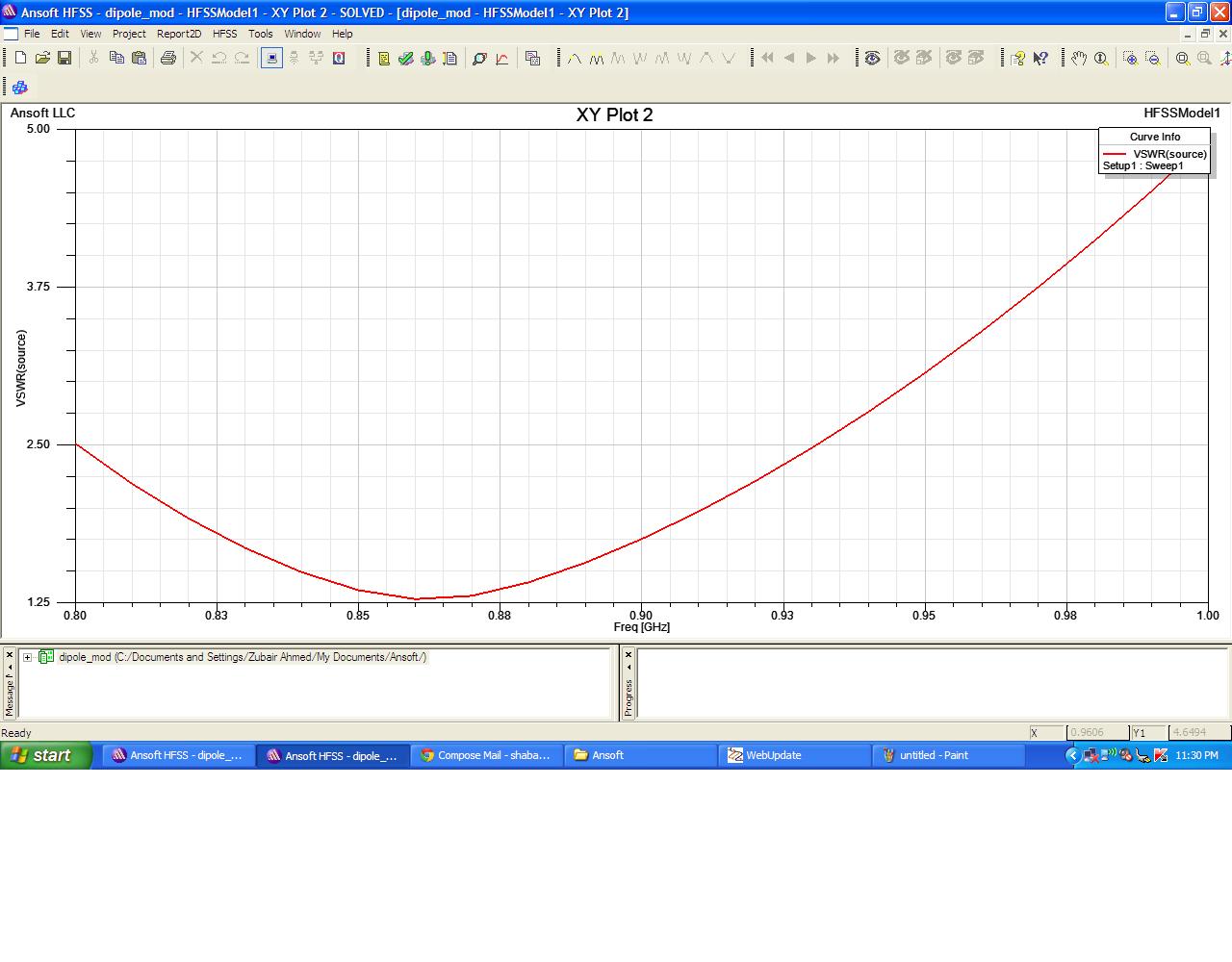Viewport: 1232px width, 962px height.
Task: Close the Message Manager panel
Action: pyautogui.click(x=10, y=654)
